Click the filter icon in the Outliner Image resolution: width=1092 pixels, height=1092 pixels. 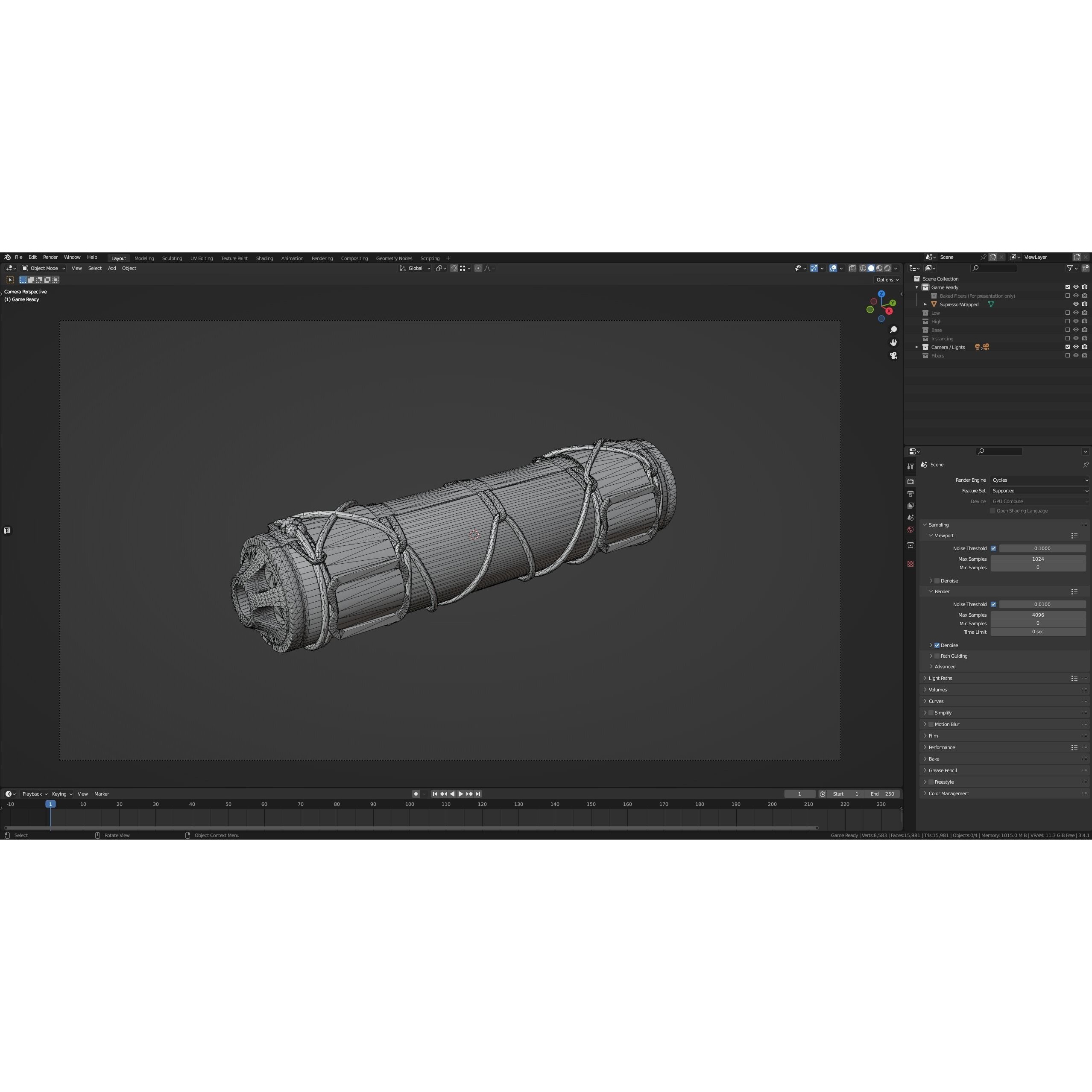[1070, 269]
